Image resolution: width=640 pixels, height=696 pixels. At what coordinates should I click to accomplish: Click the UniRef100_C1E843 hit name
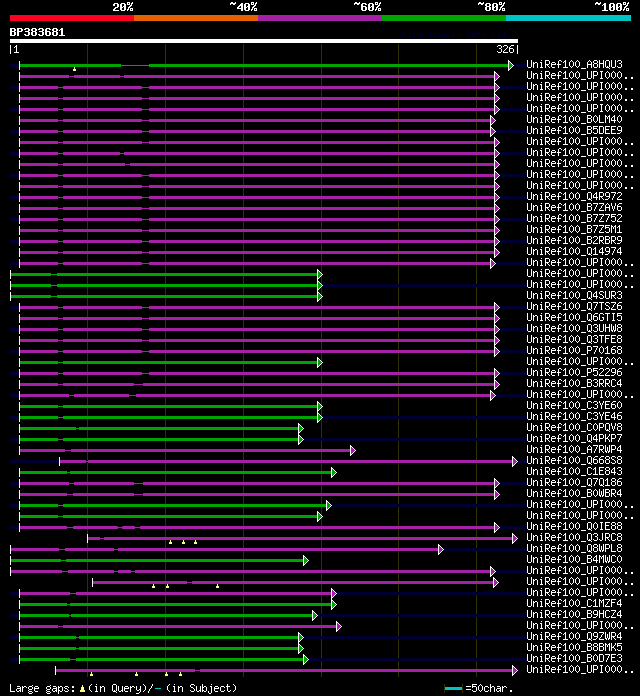[x=574, y=471]
